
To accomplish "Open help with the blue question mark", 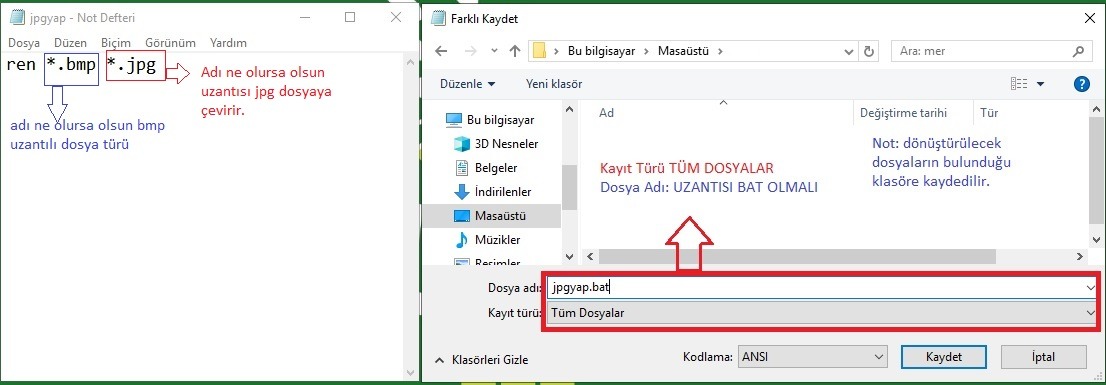I will tap(1081, 84).
